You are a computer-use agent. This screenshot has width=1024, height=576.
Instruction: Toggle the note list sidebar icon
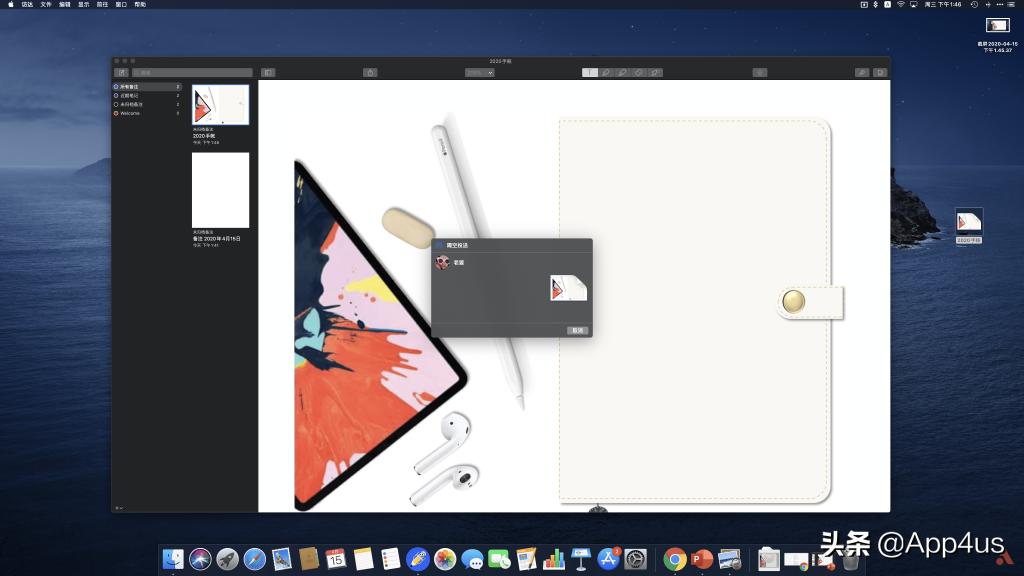pos(268,72)
